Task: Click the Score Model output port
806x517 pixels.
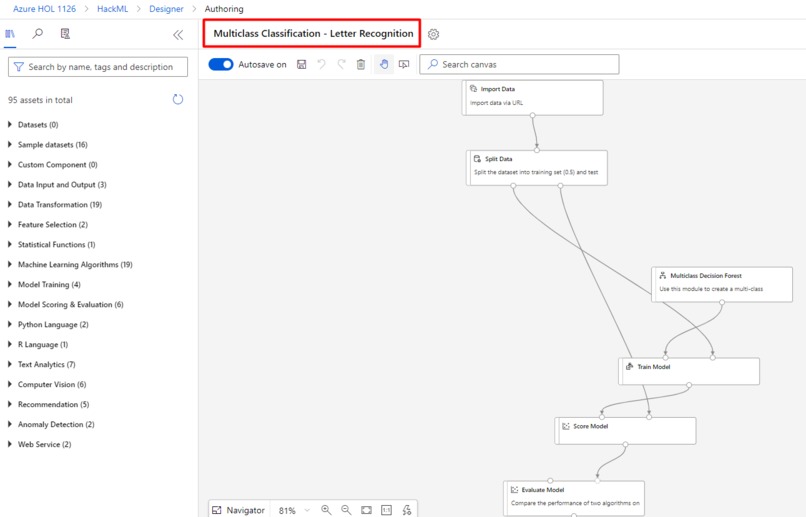Action: (625, 444)
